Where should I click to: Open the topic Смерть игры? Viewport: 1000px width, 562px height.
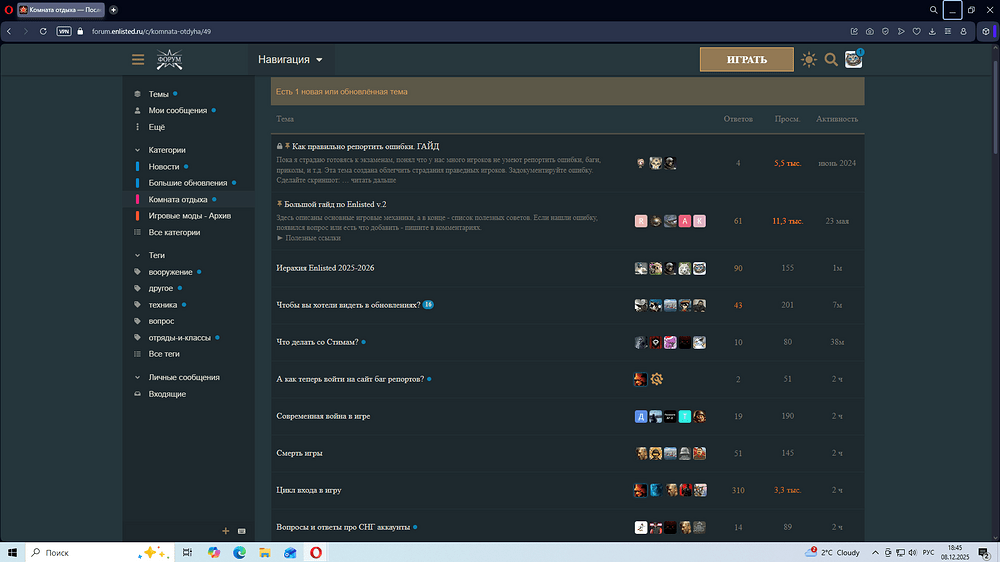point(299,453)
